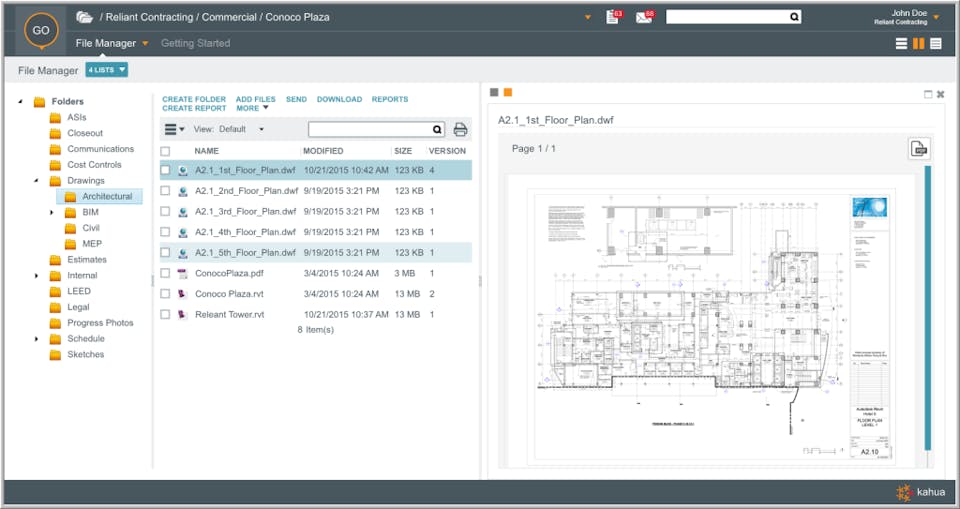Click the magnifier in file search box
This screenshot has width=960, height=509.
tap(437, 129)
